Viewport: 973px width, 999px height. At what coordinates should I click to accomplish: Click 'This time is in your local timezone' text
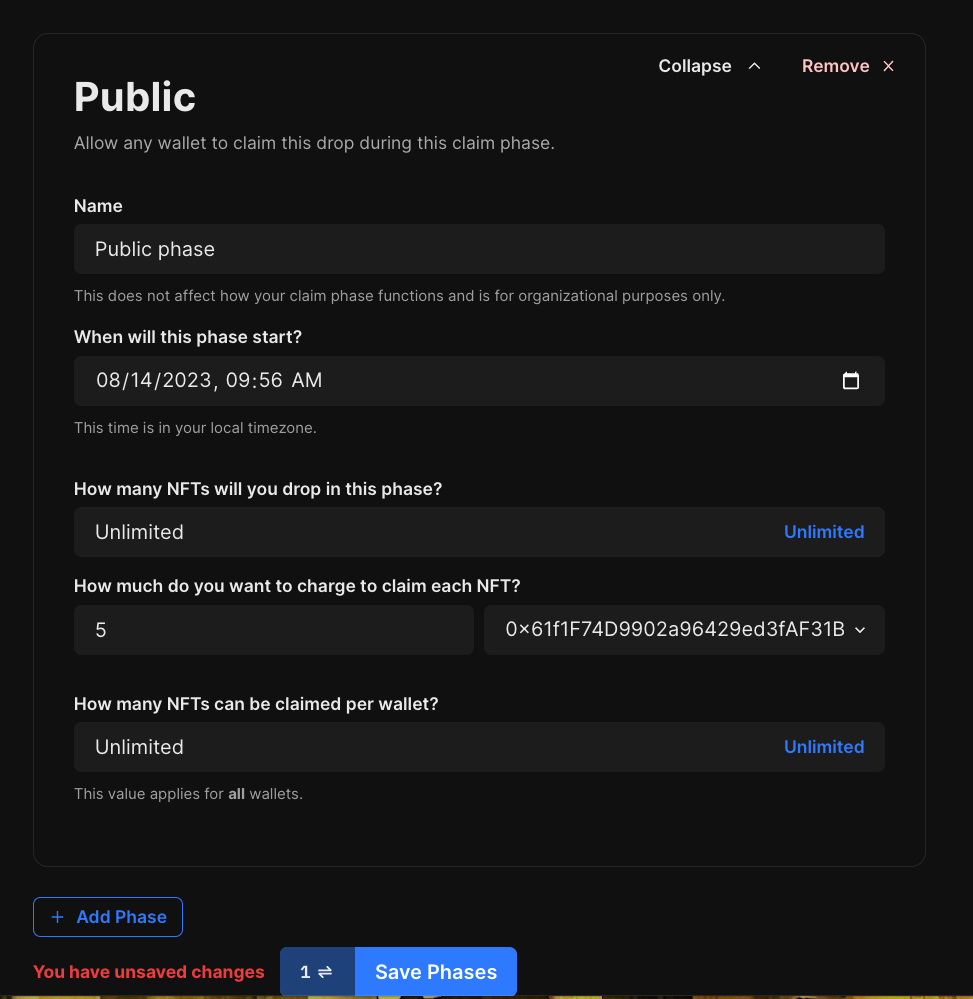[x=195, y=428]
